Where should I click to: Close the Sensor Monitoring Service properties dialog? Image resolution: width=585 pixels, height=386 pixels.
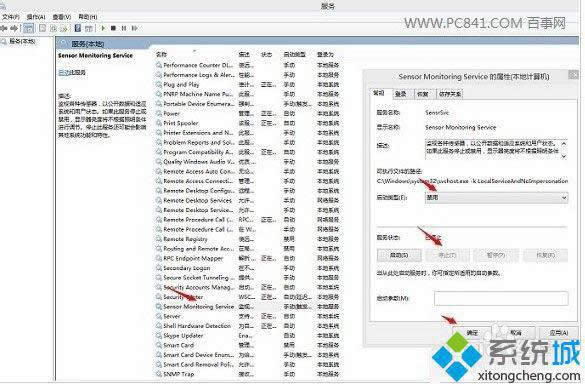(x=573, y=75)
